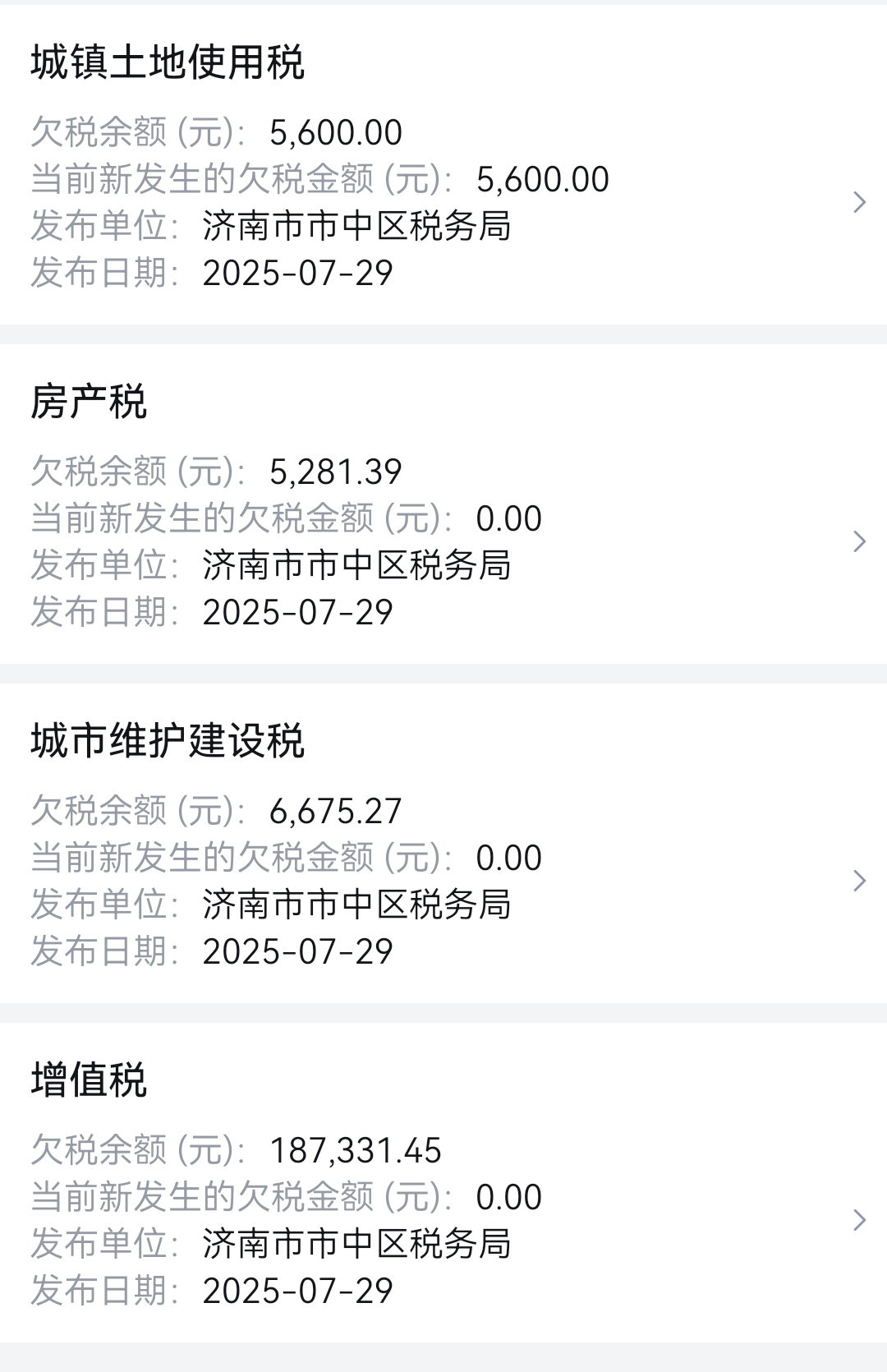Screen dimensions: 887x1372
Task: Select the 城镇土地使用税 title
Action: click(168, 62)
